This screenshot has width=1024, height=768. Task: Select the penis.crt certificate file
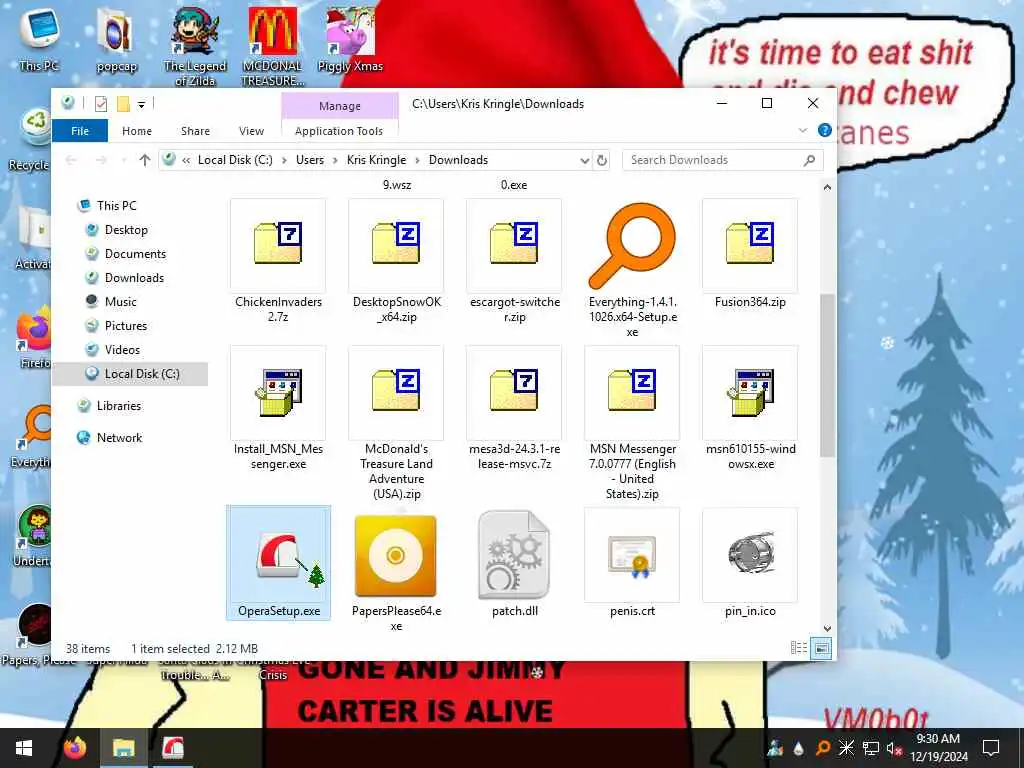click(x=632, y=563)
